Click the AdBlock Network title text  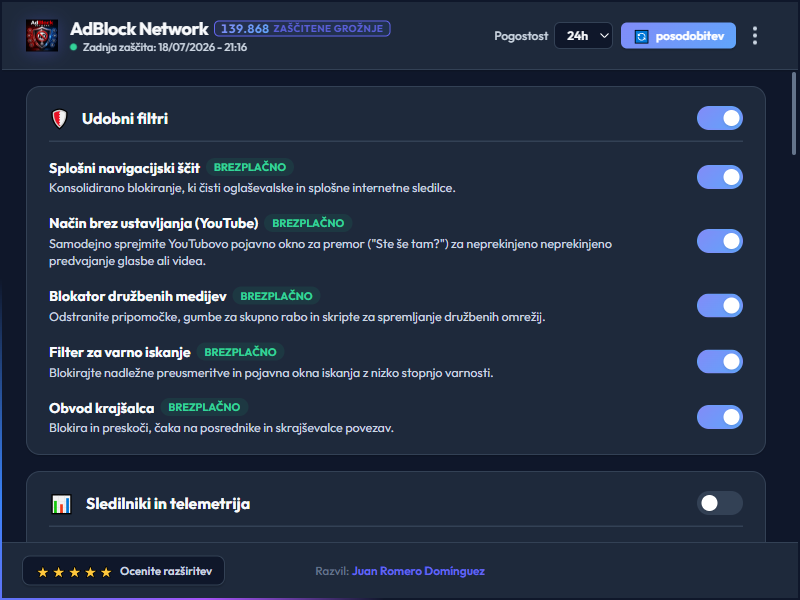pyautogui.click(x=139, y=29)
